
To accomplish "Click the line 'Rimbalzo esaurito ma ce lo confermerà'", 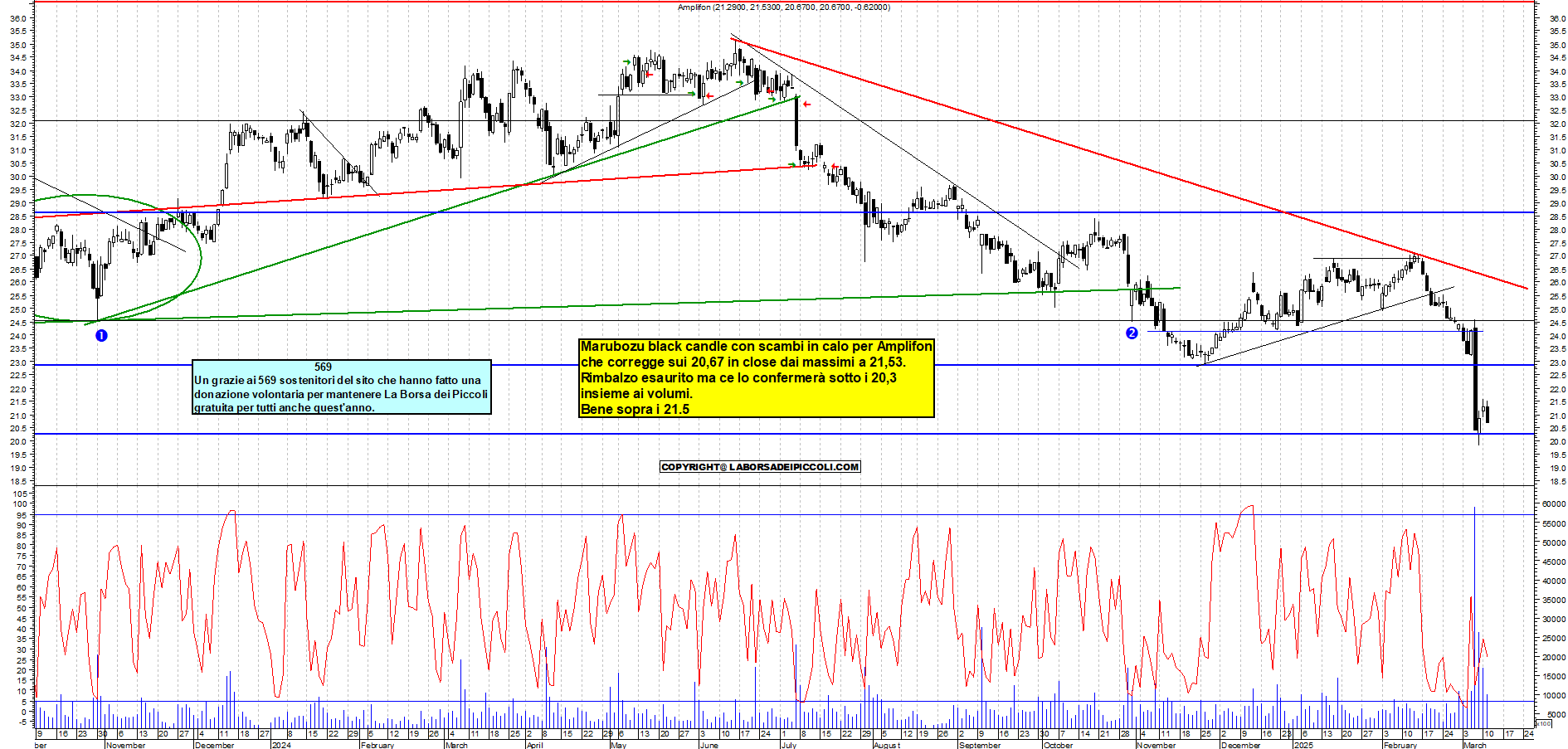I will (x=738, y=377).
